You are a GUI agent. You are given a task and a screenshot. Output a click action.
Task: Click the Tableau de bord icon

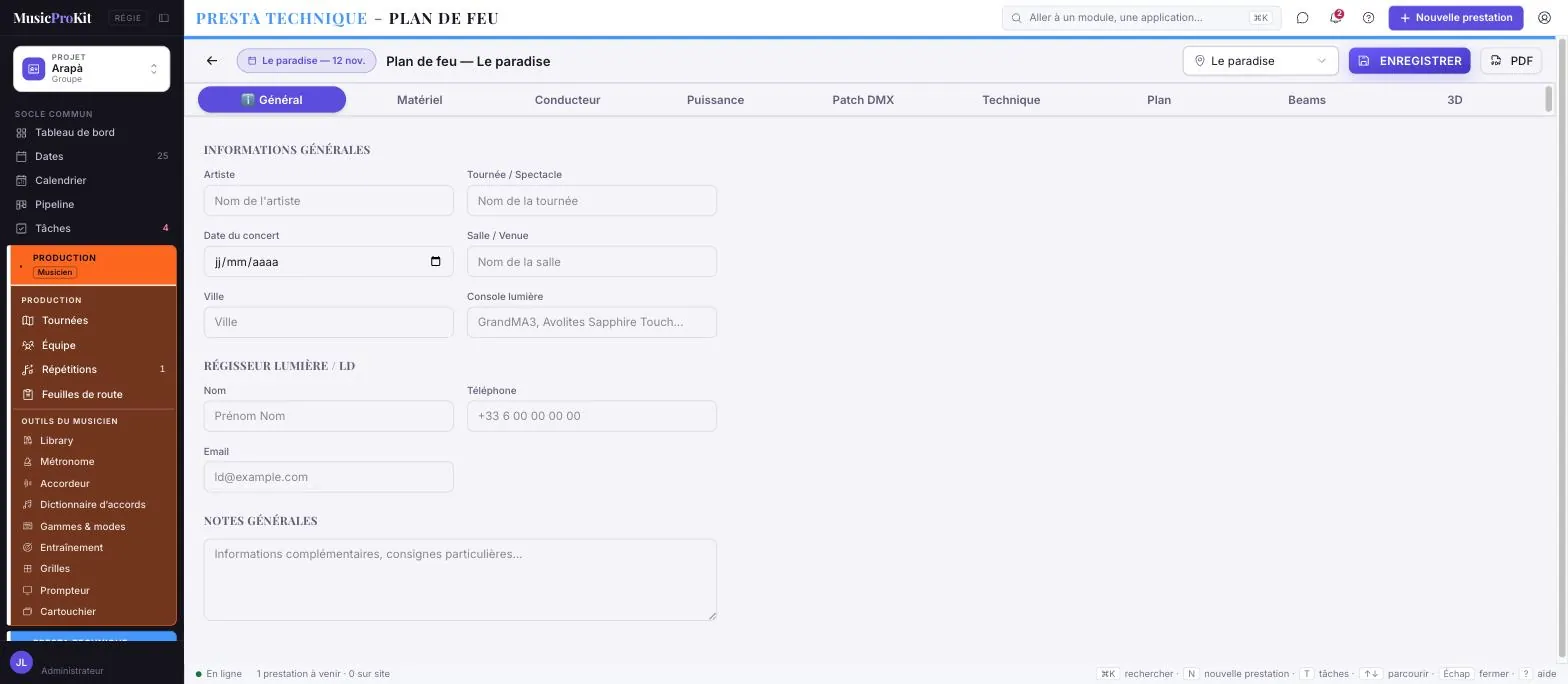click(x=21, y=133)
